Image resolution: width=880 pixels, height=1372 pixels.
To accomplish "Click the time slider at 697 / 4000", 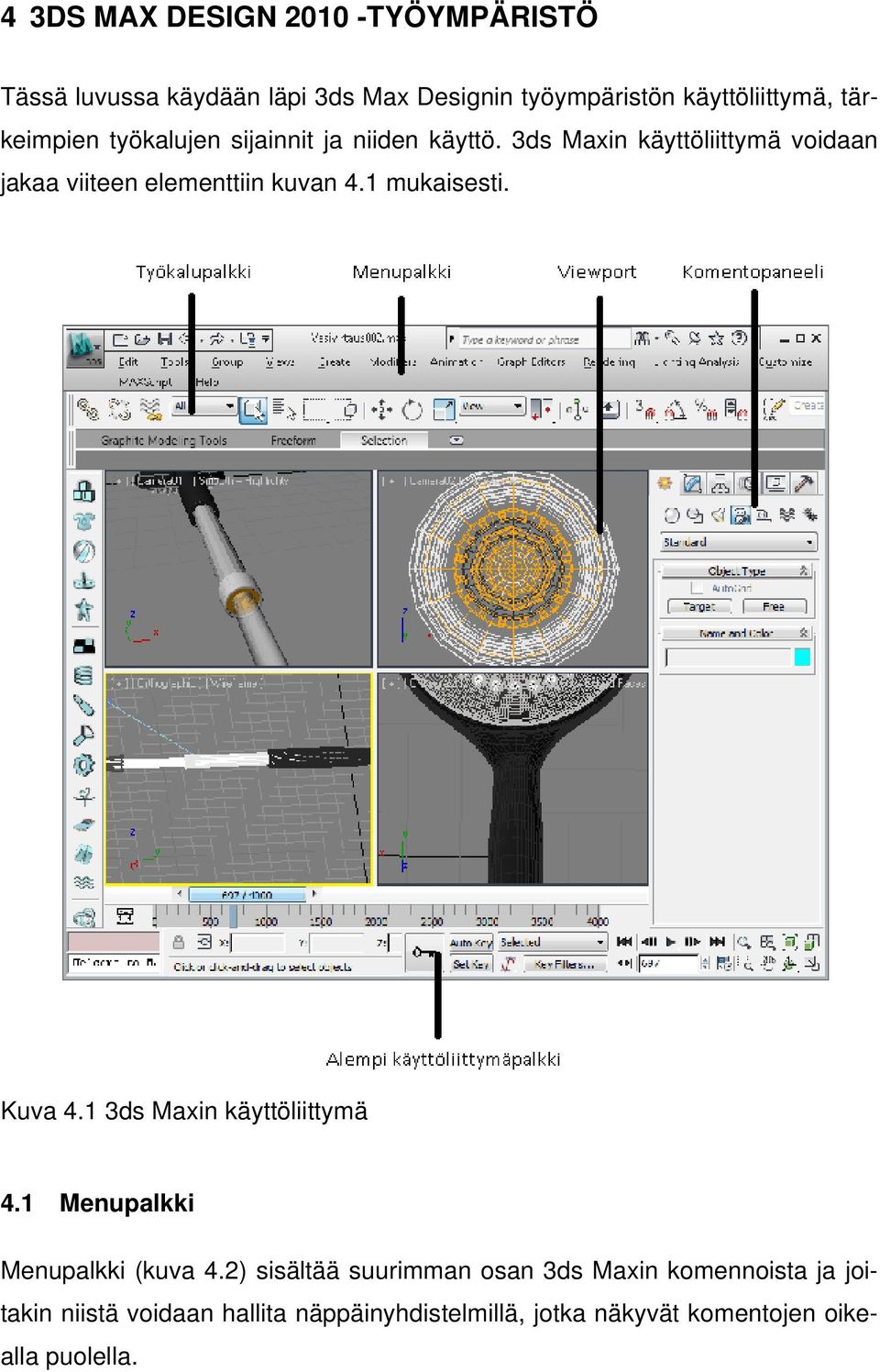I will pos(247,894).
